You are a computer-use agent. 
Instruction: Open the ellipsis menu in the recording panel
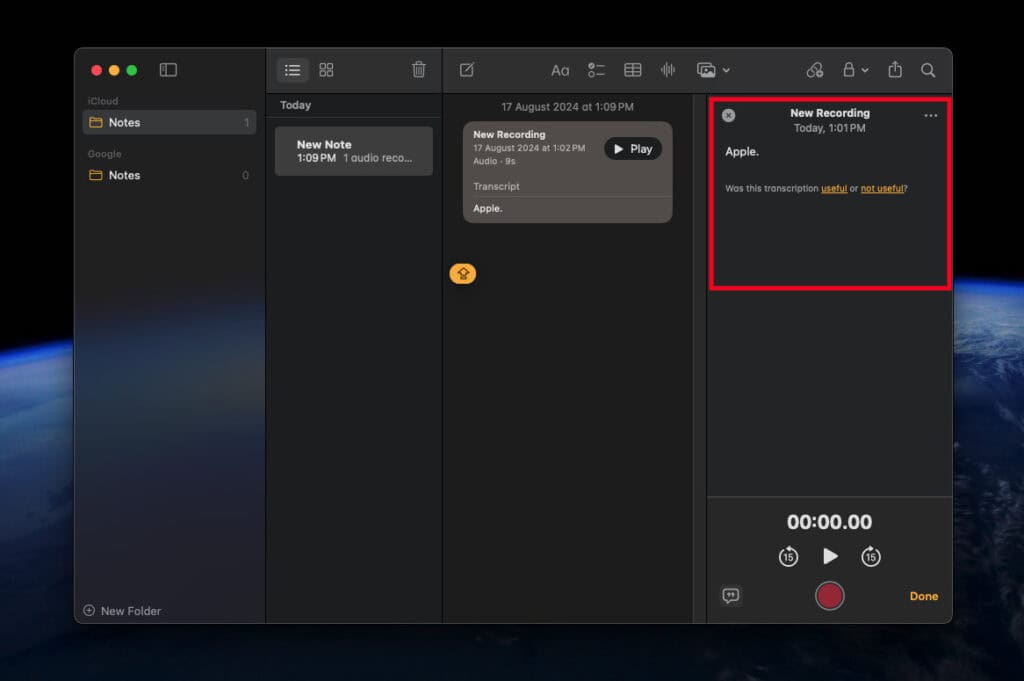point(931,115)
